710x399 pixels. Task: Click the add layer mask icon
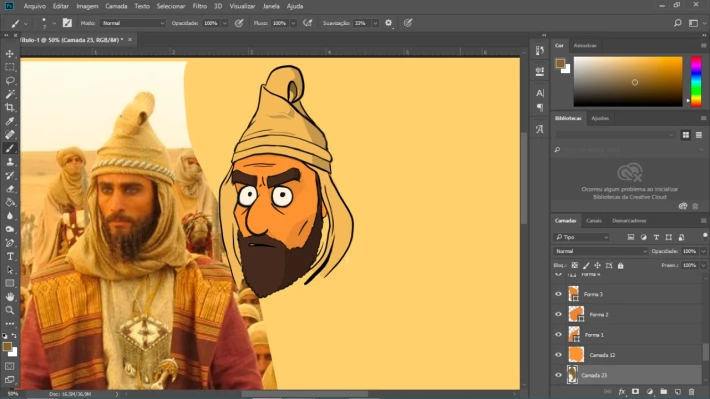coord(636,391)
